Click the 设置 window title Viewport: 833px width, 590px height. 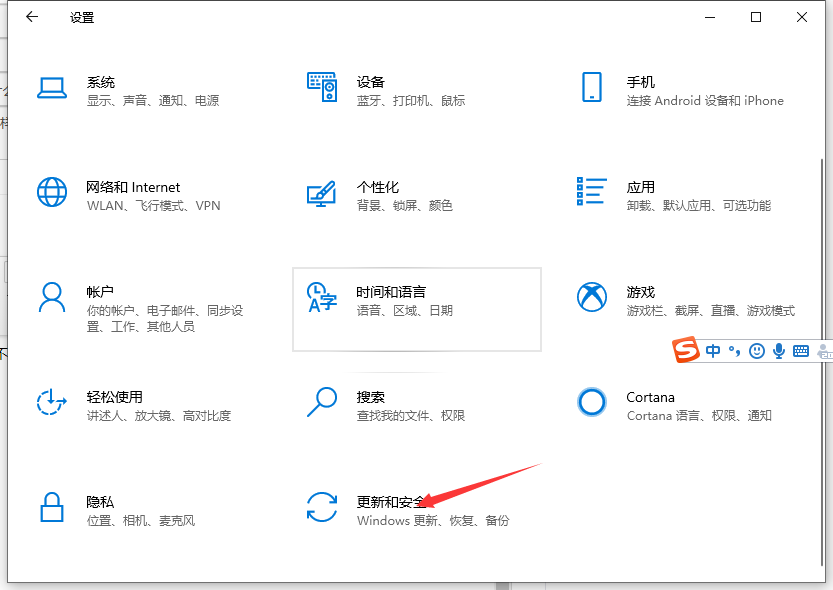82,18
